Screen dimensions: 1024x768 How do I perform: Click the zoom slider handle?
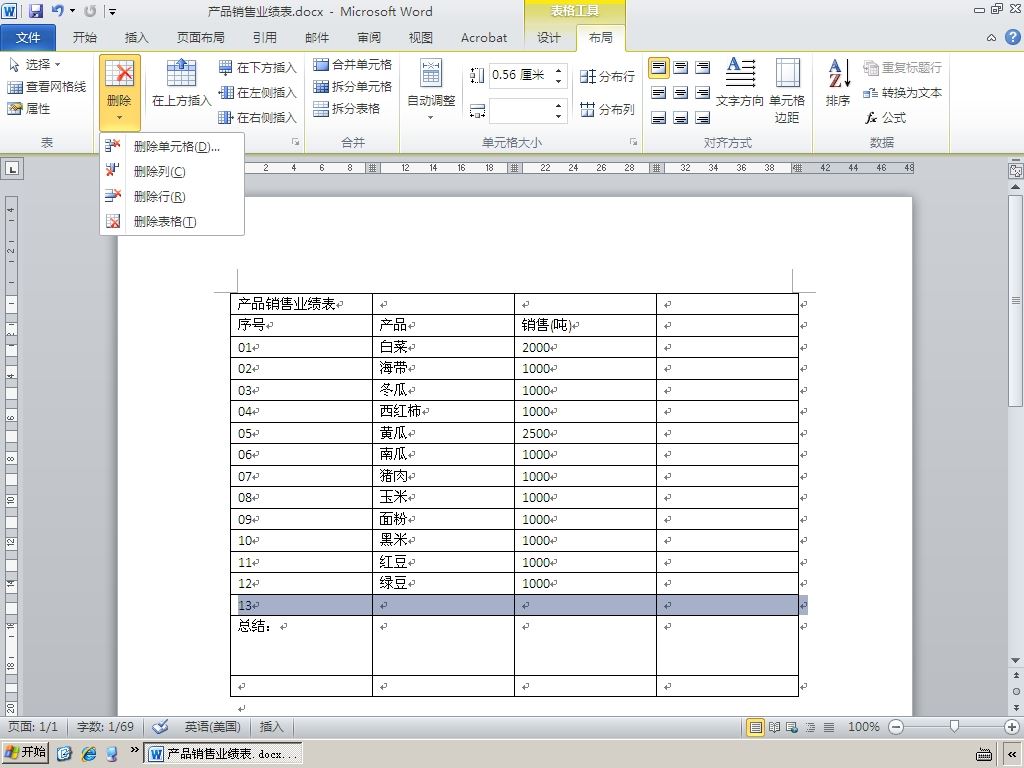[x=954, y=727]
